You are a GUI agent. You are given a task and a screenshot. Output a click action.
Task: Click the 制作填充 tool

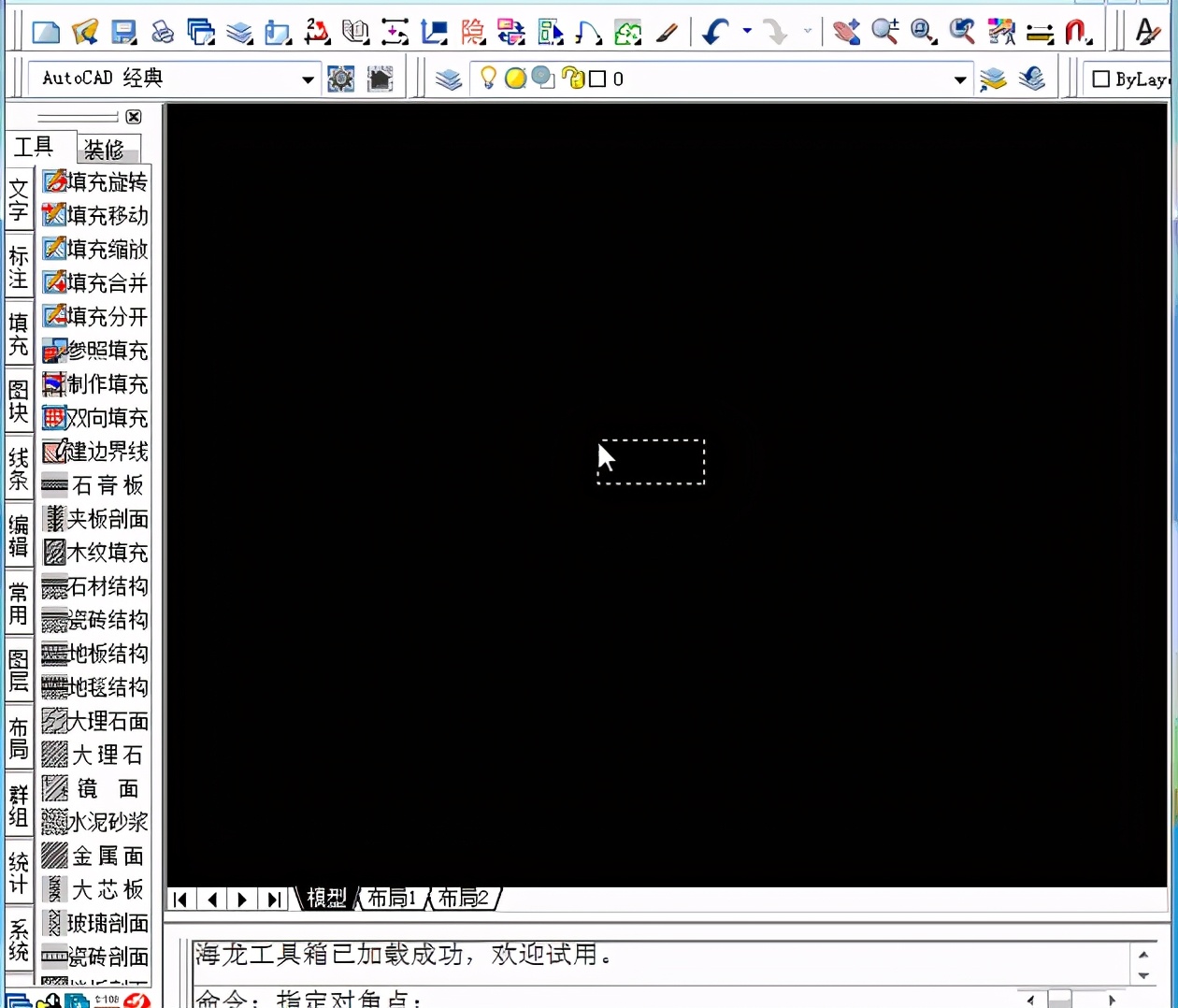point(95,383)
